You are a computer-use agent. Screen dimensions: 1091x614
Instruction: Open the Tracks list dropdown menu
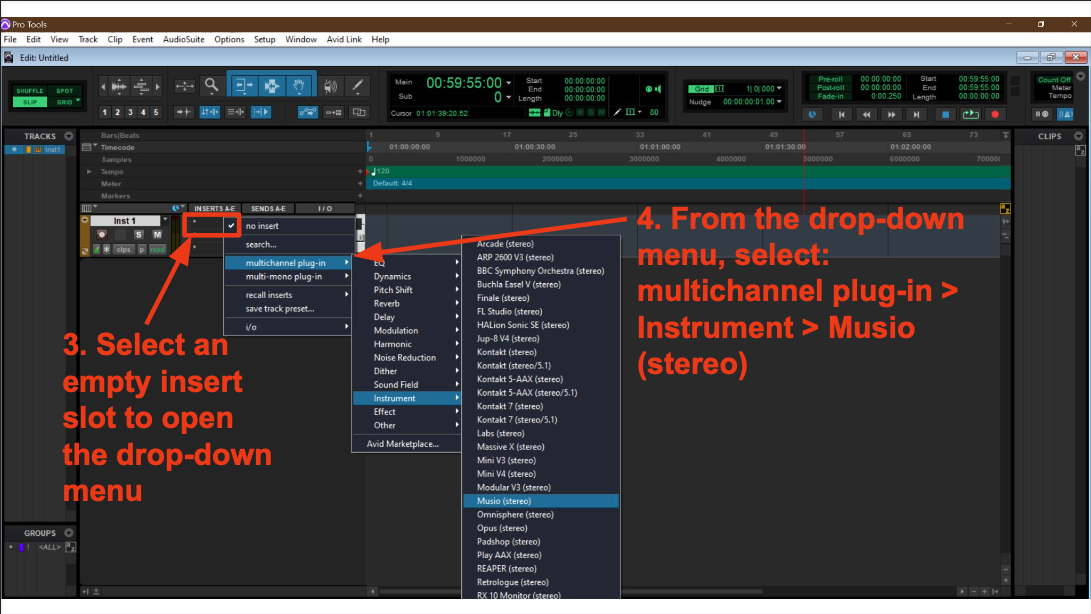tap(68, 136)
